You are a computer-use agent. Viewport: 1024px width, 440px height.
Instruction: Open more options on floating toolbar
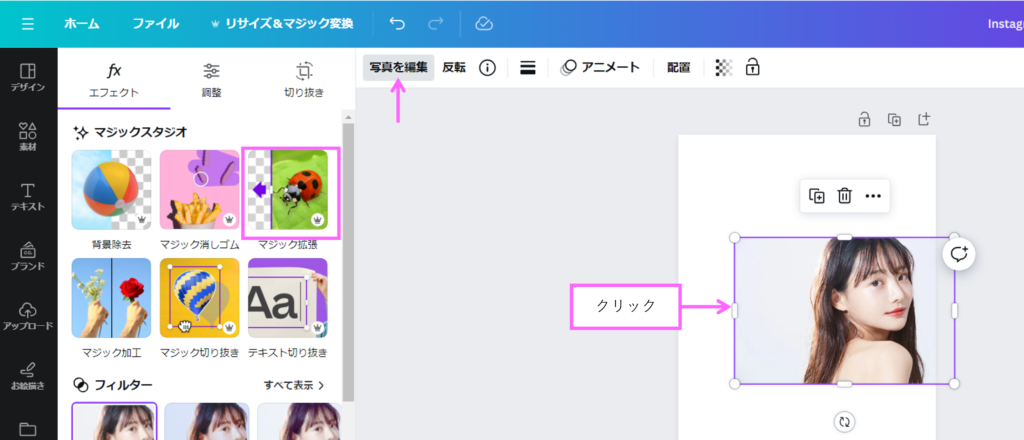[873, 196]
